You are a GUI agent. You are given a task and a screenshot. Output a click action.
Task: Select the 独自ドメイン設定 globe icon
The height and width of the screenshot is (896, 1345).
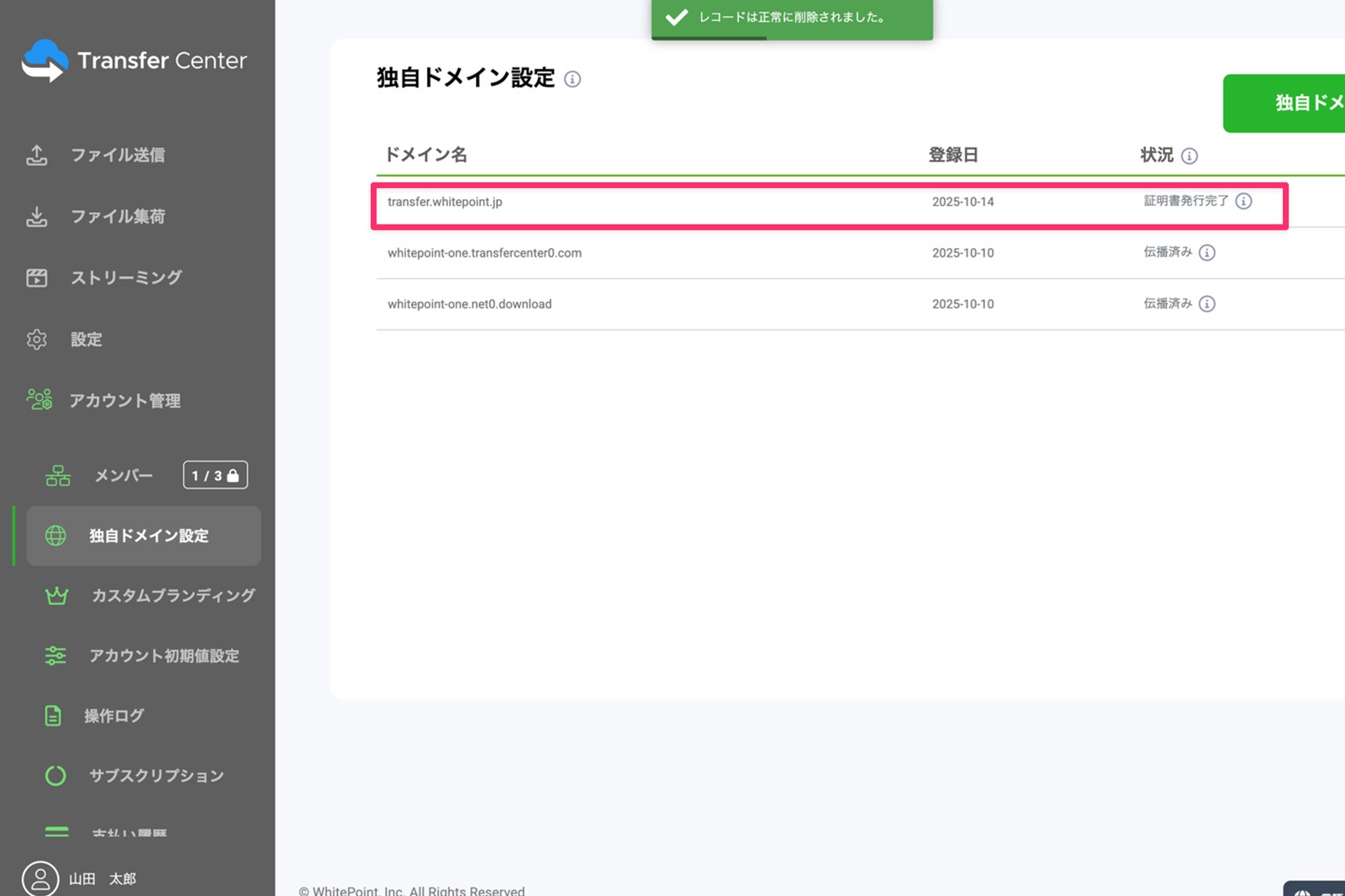[x=55, y=536]
